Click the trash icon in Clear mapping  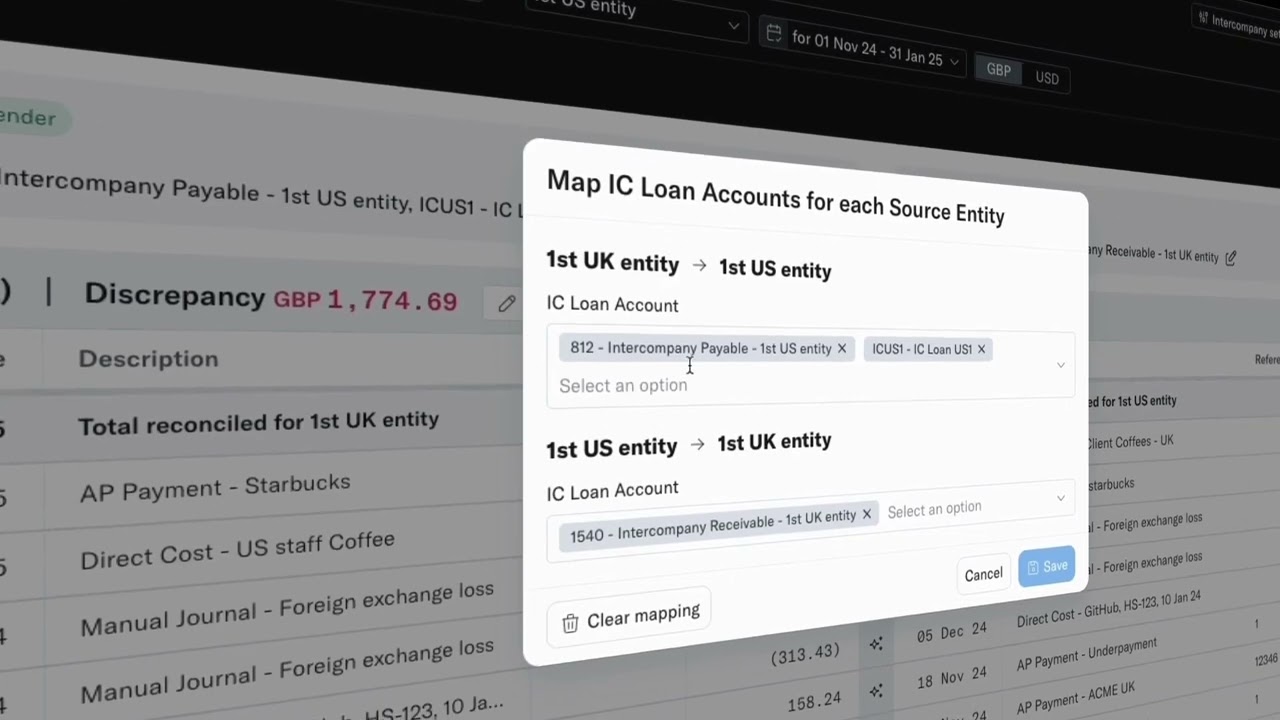(x=570, y=623)
